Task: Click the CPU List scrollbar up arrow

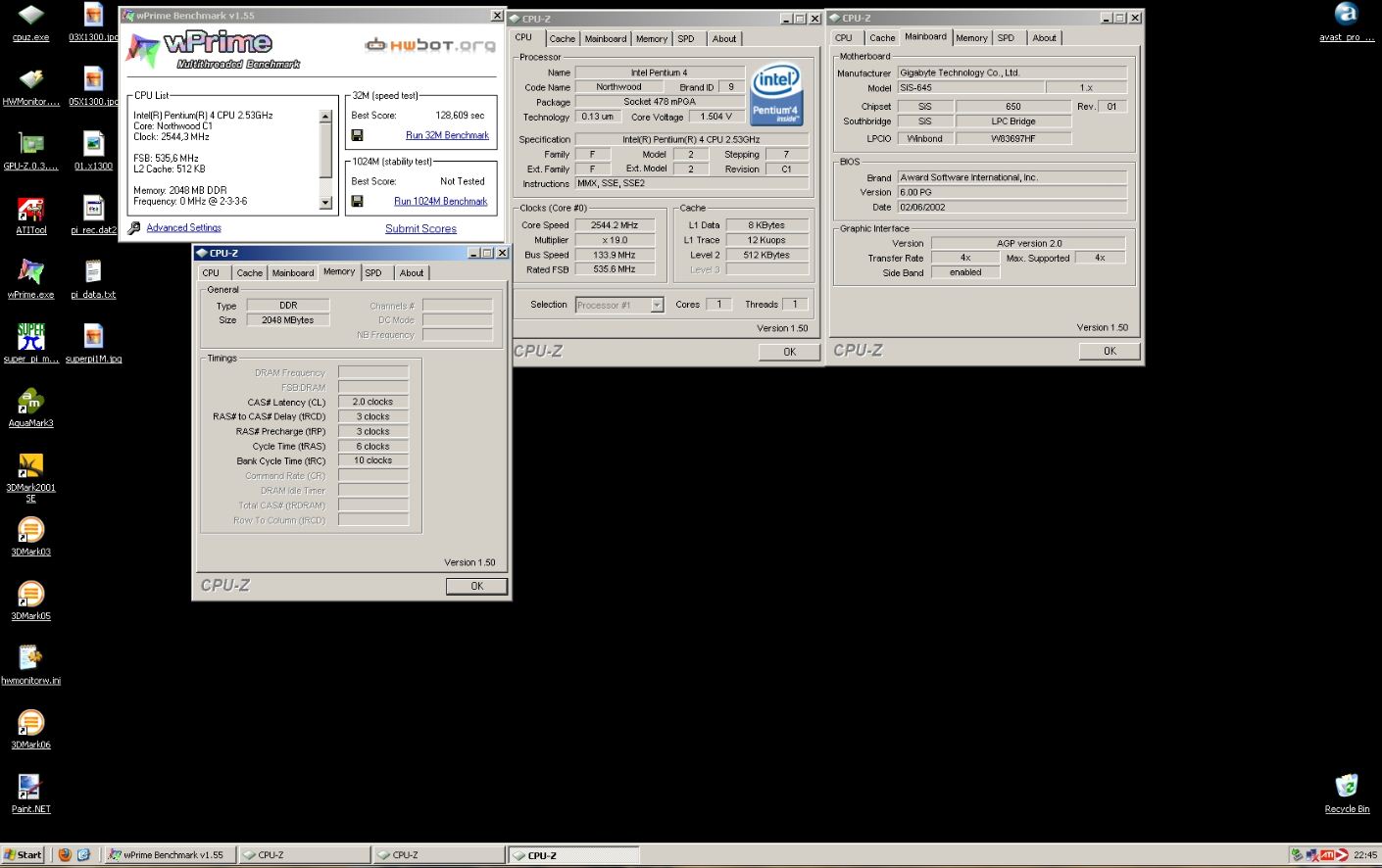Action: (325, 117)
